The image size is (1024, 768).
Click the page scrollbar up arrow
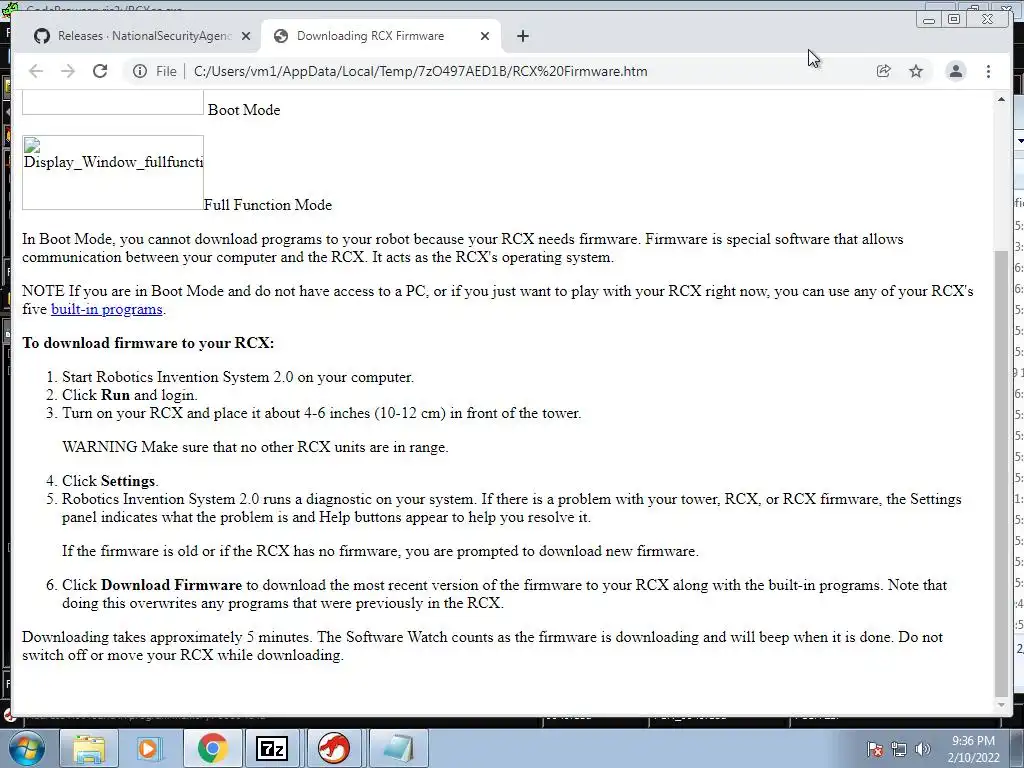coord(1001,99)
